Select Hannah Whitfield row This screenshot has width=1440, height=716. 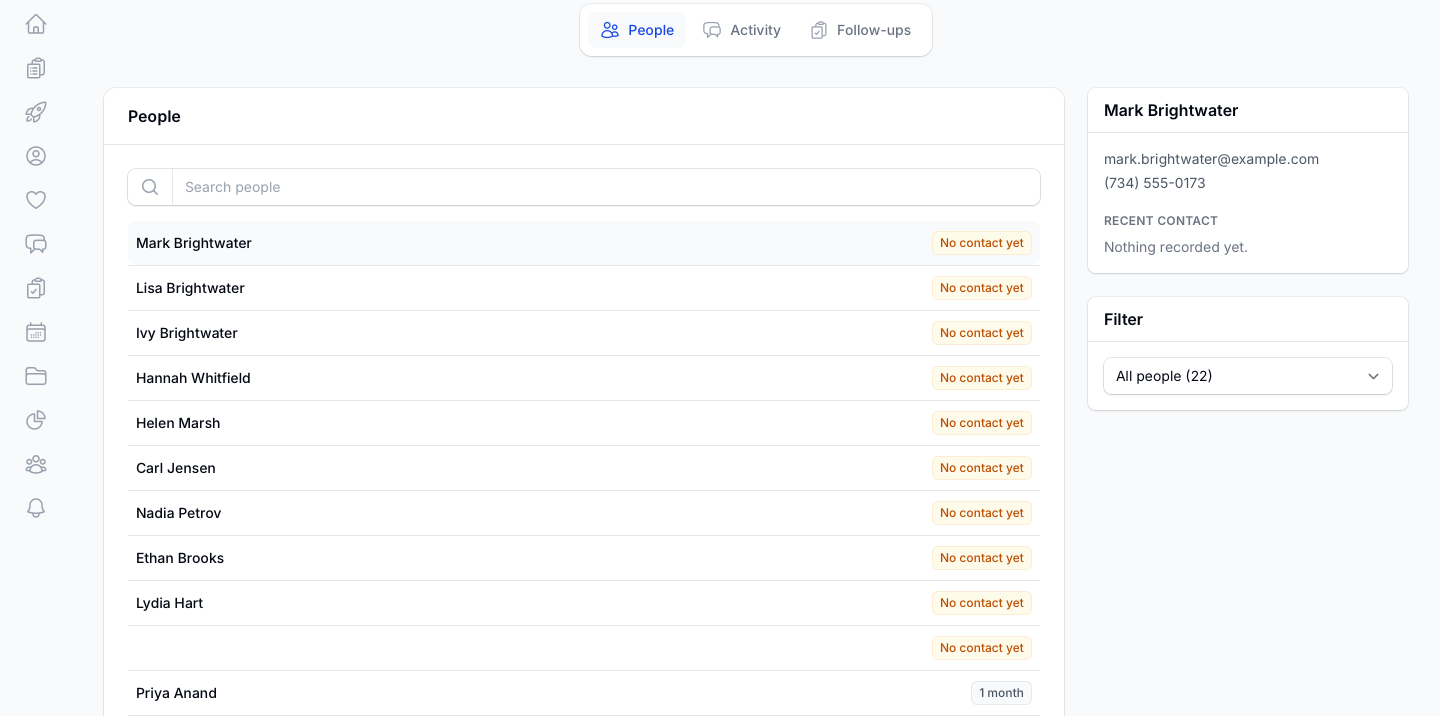point(584,378)
